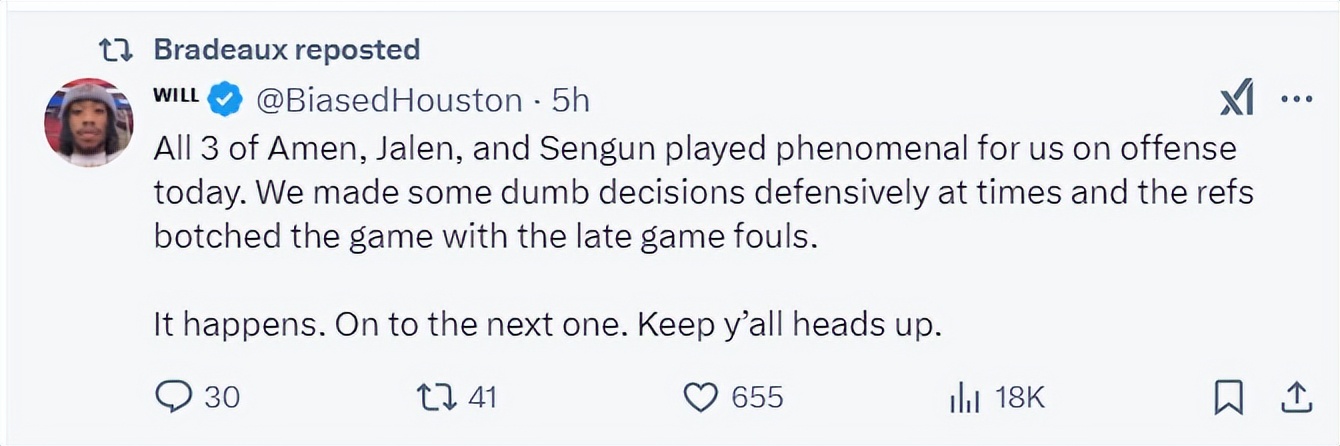Viewport: 1340px width, 446px height.
Task: Open Grok actions icon on tweet
Action: pos(1237,100)
